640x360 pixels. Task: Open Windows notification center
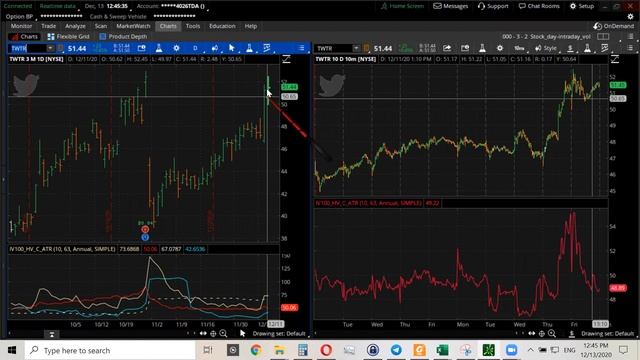point(623,350)
